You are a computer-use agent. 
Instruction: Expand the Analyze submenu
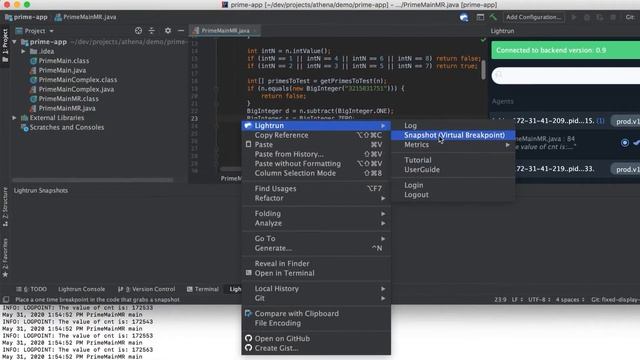click(316, 223)
